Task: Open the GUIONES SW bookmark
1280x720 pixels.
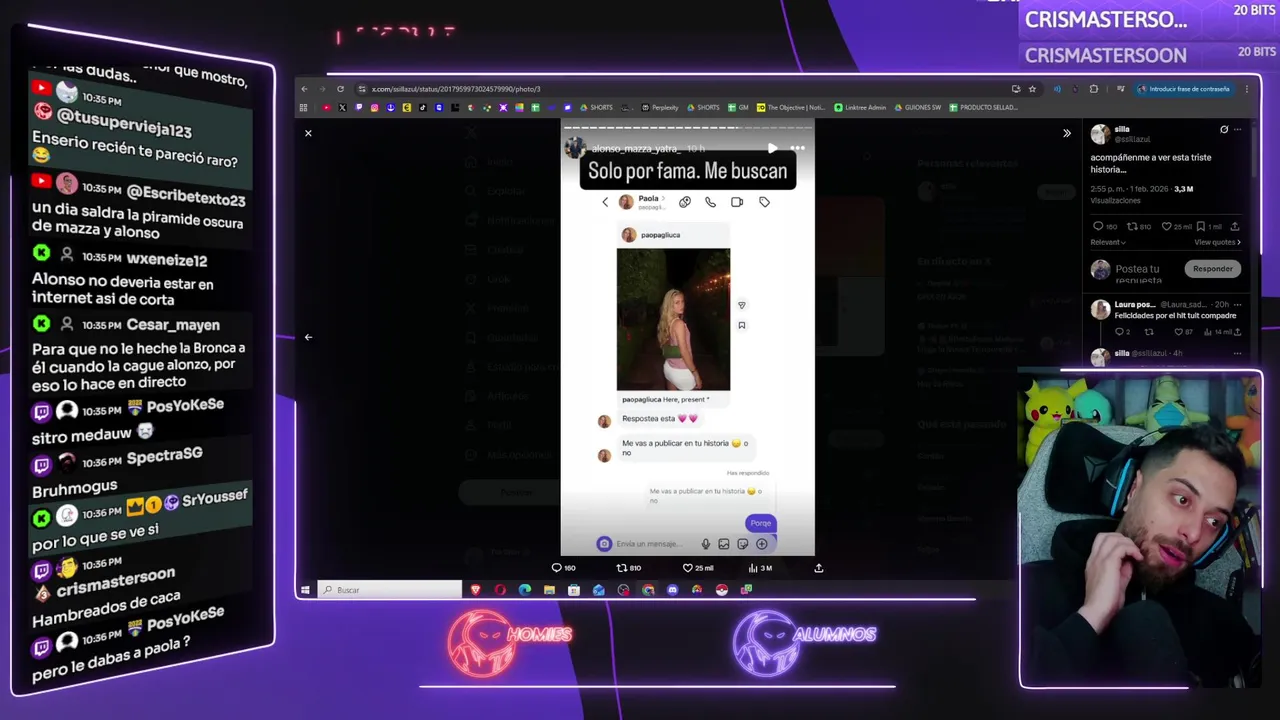Action: (918, 107)
